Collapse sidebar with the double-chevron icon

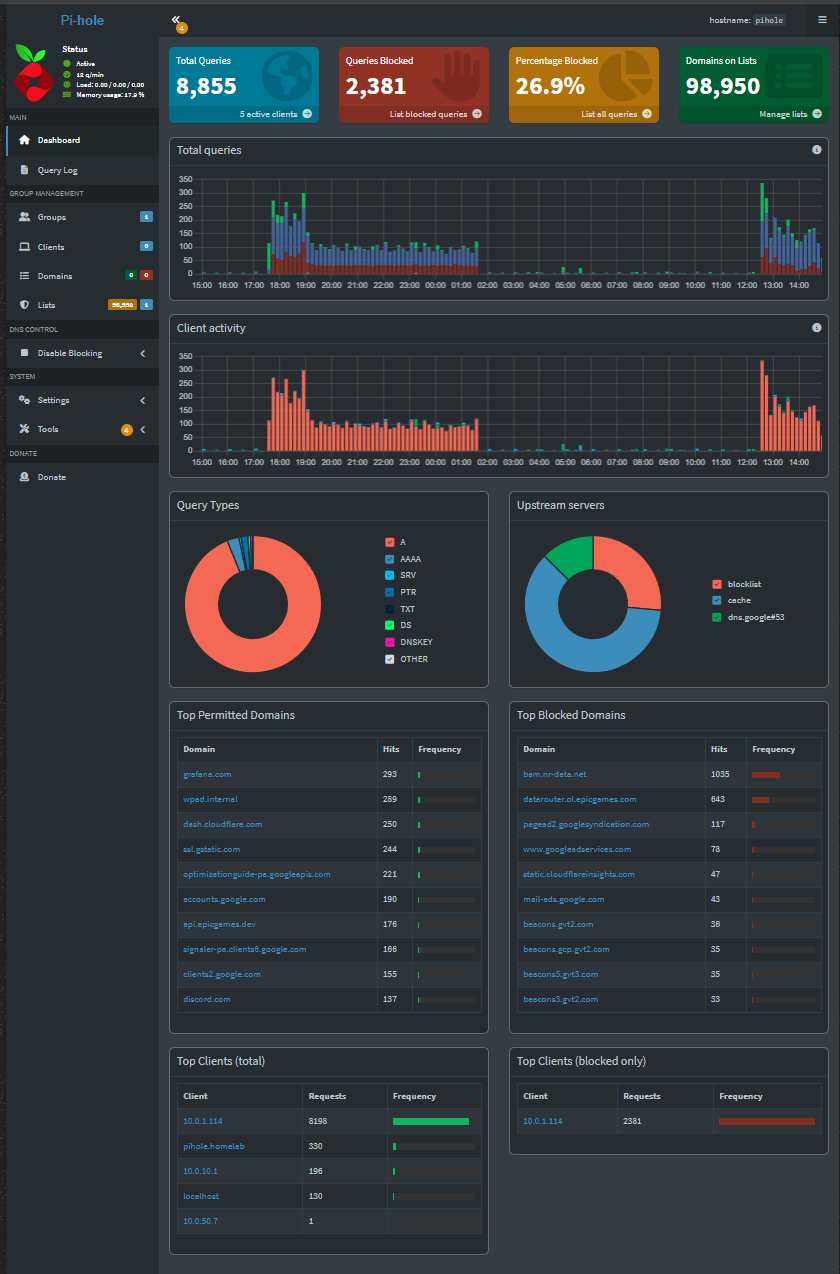[x=175, y=19]
